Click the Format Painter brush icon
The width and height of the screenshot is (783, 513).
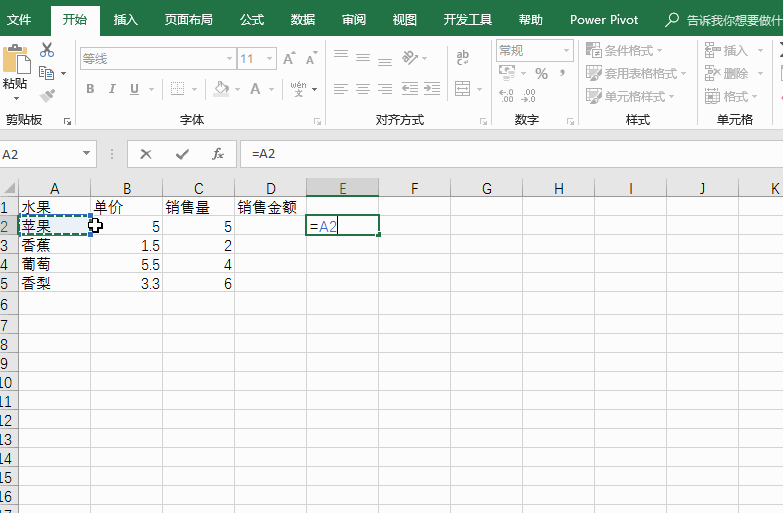click(x=47, y=95)
